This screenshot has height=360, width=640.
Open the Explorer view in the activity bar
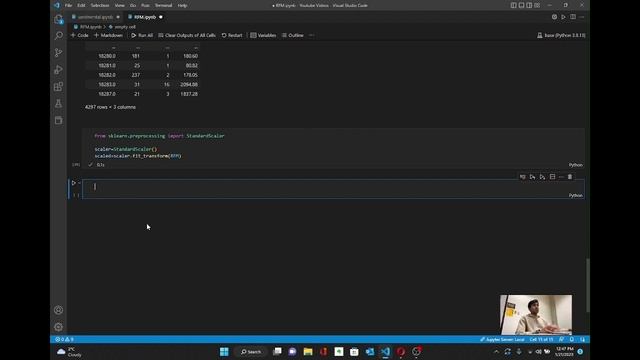tap(58, 19)
